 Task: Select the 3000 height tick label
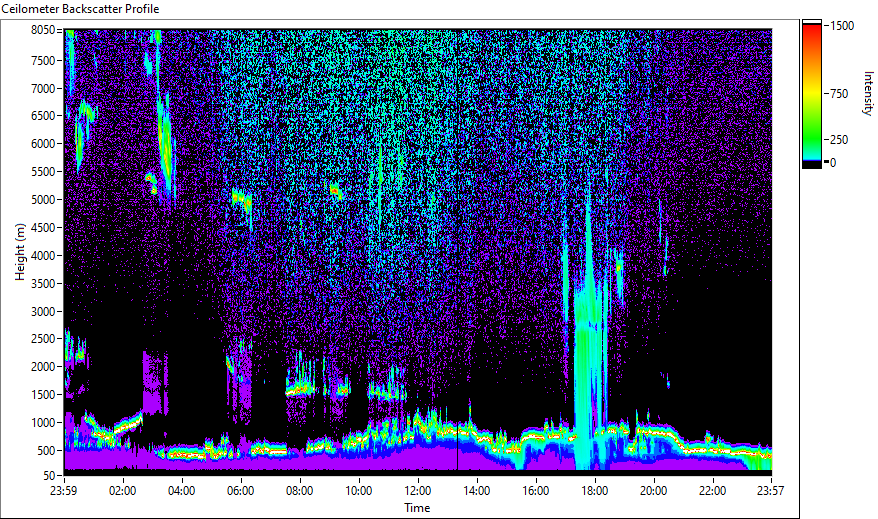click(x=43, y=312)
